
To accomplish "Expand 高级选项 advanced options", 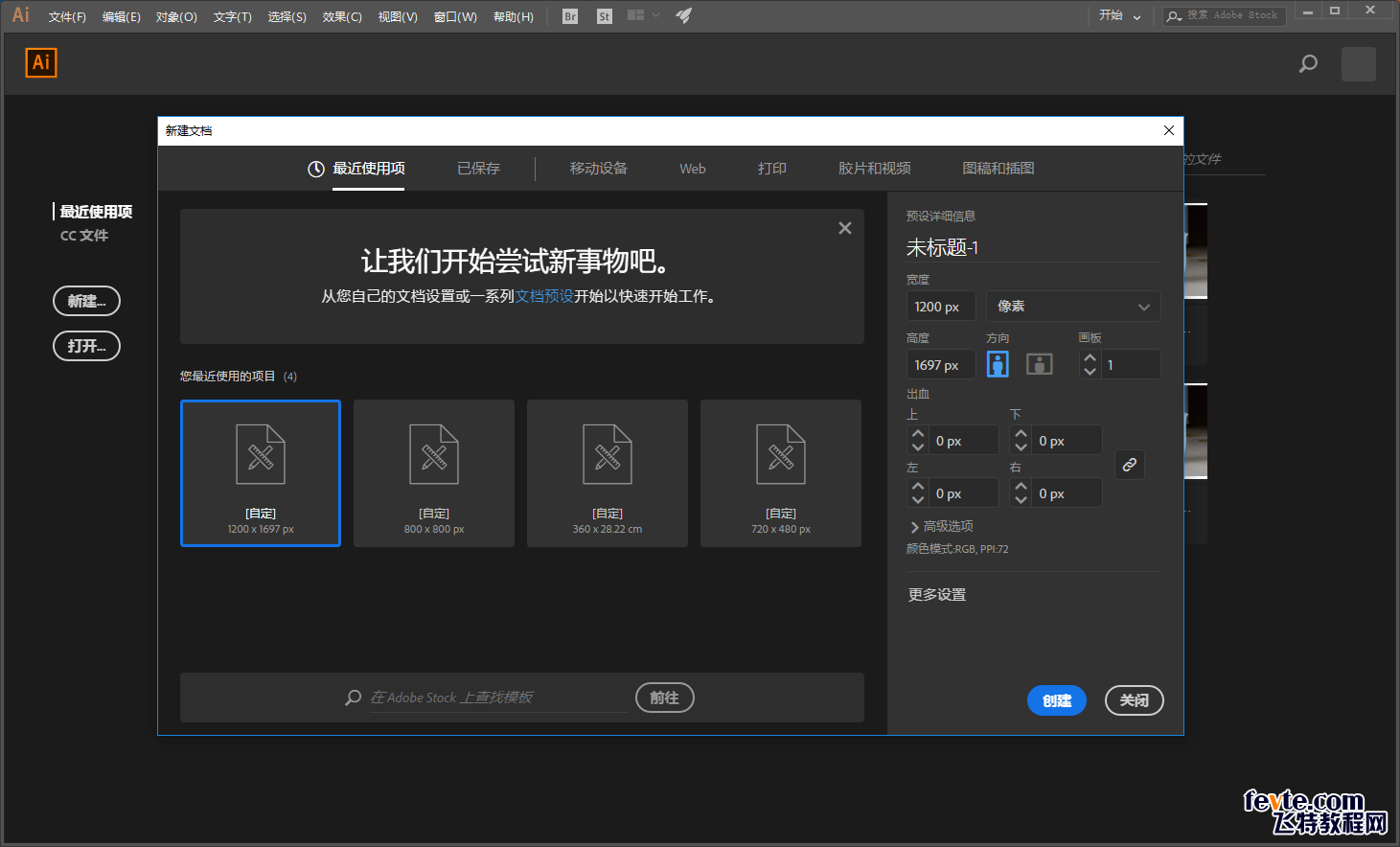I will (x=941, y=526).
